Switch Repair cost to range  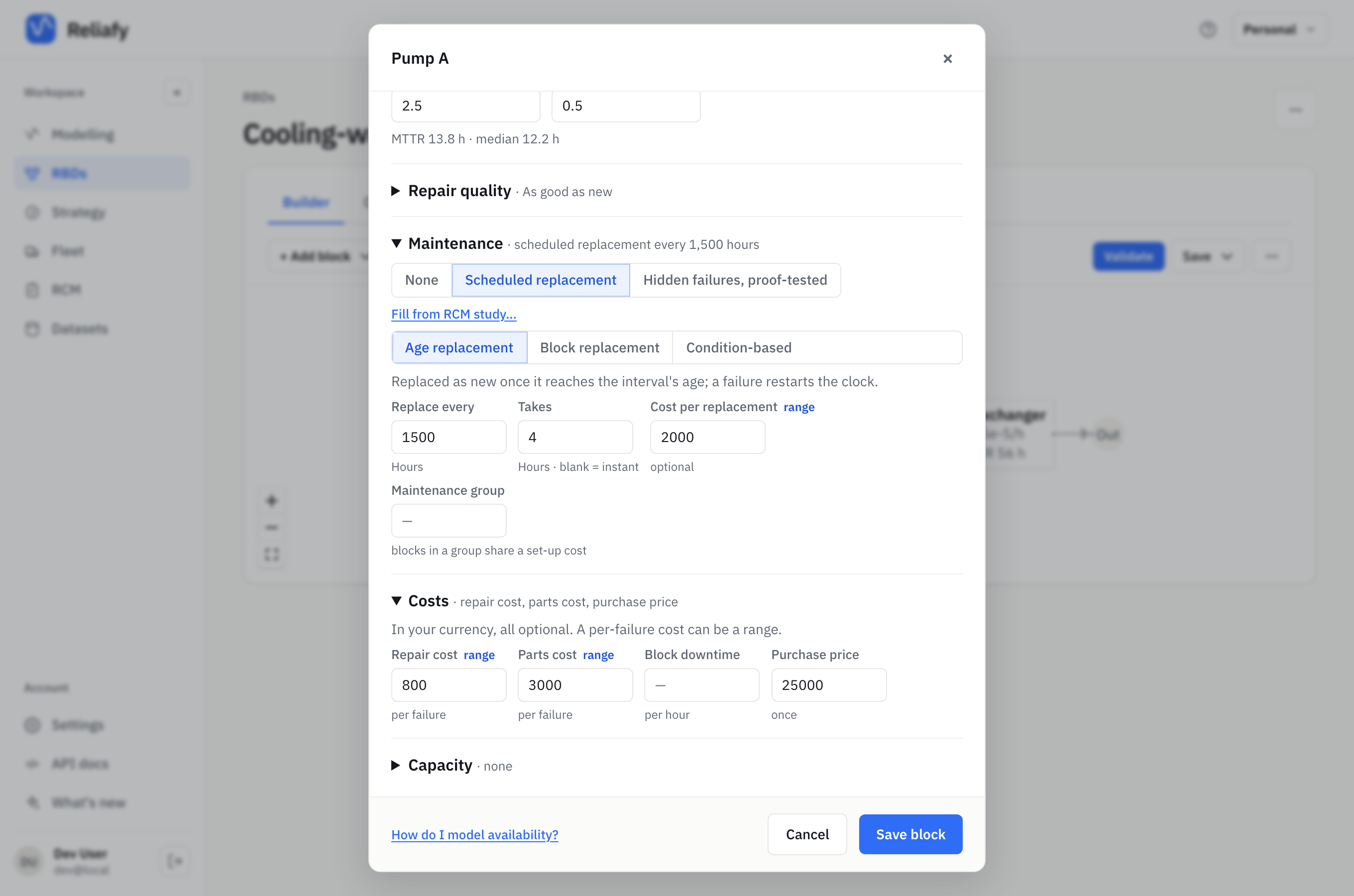(x=479, y=655)
